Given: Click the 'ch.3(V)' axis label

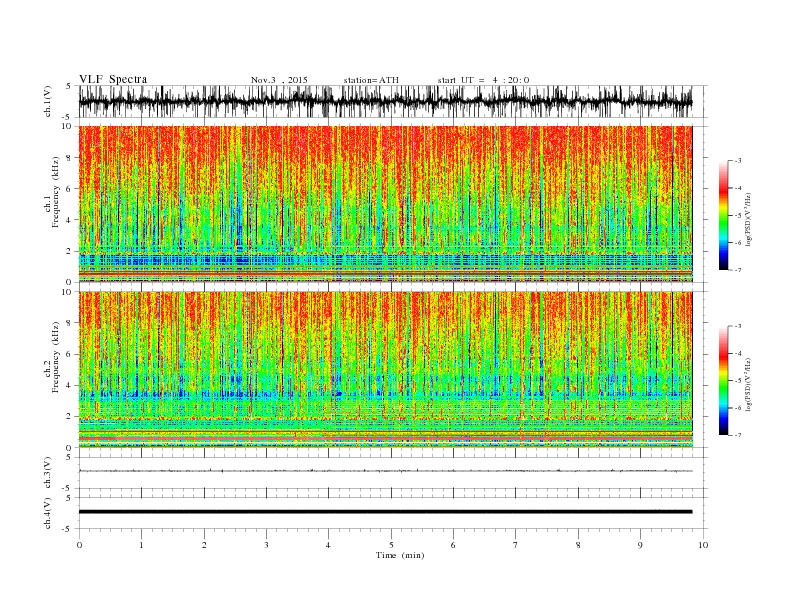Looking at the screenshot, I should coord(48,473).
